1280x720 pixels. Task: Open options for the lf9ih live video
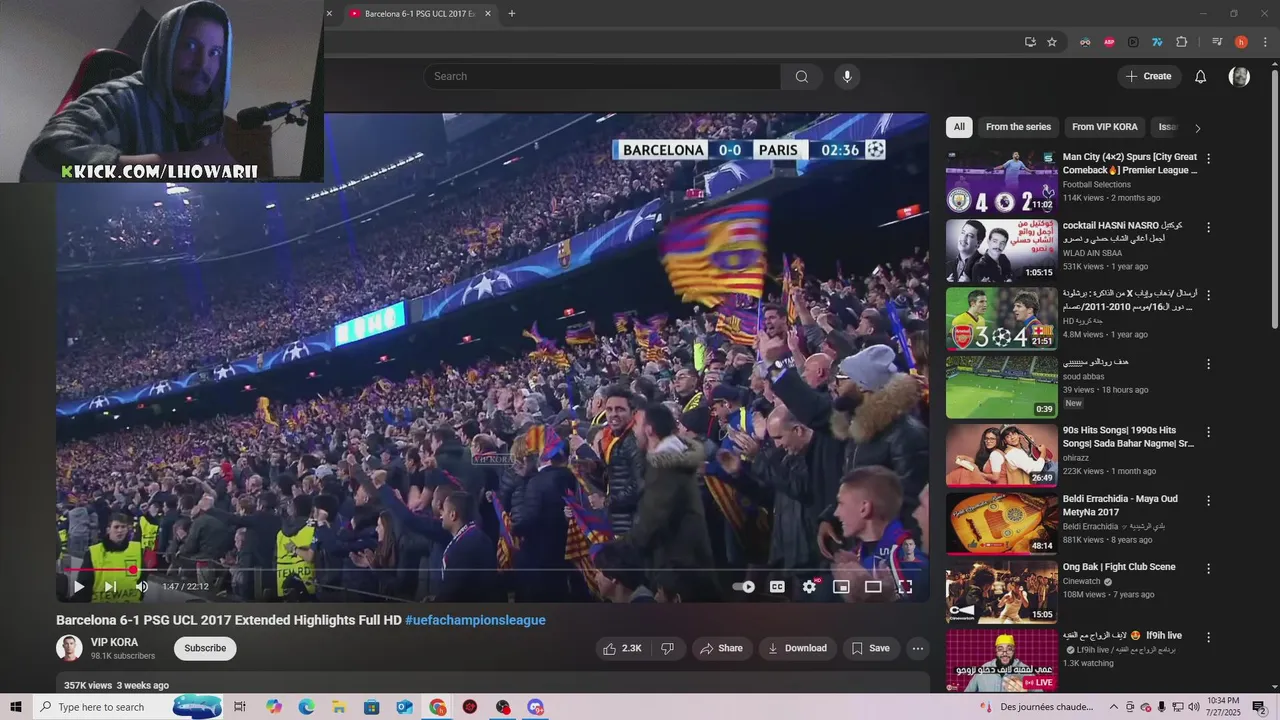point(1208,637)
